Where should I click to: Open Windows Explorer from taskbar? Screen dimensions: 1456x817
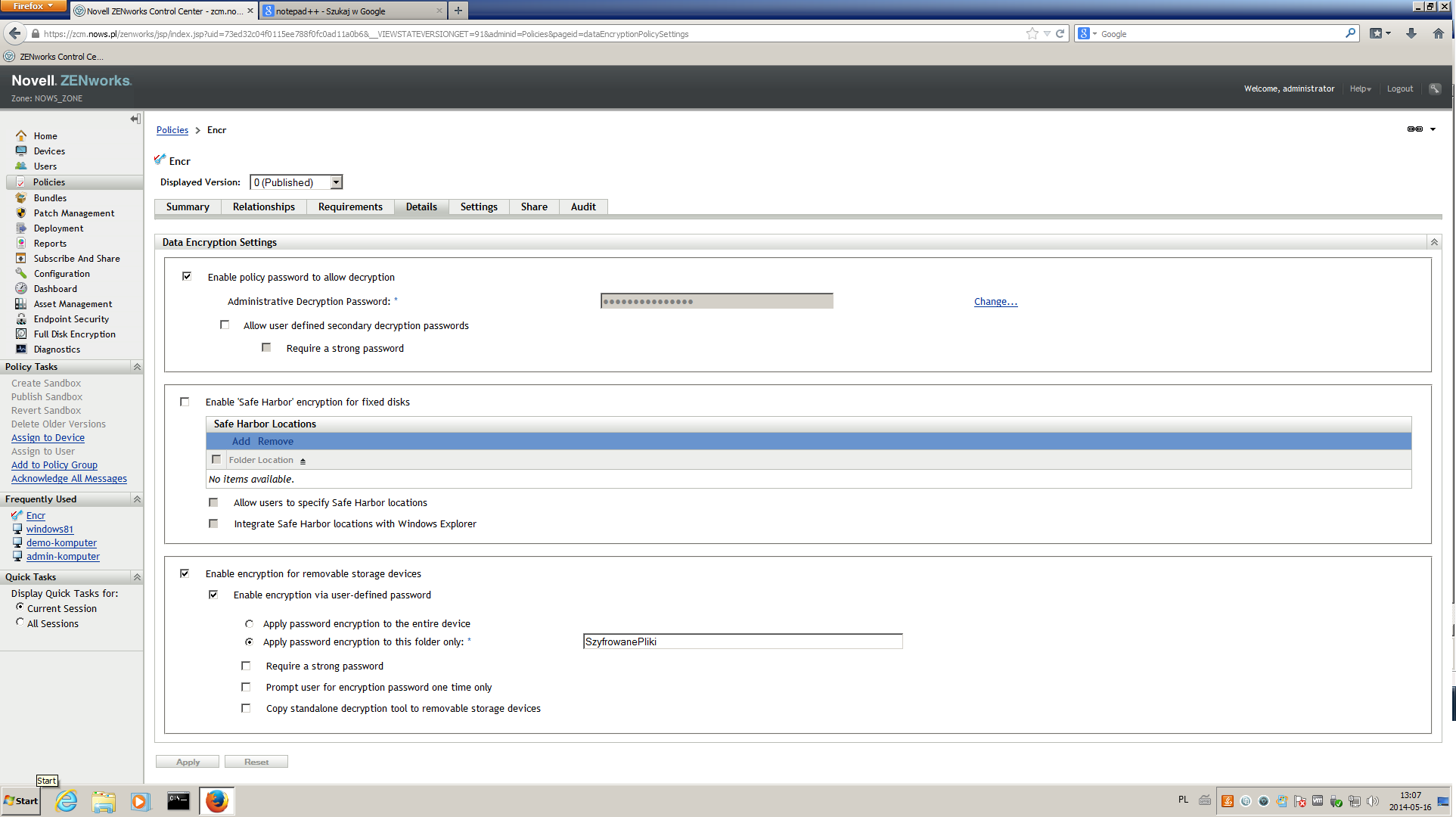click(x=104, y=801)
